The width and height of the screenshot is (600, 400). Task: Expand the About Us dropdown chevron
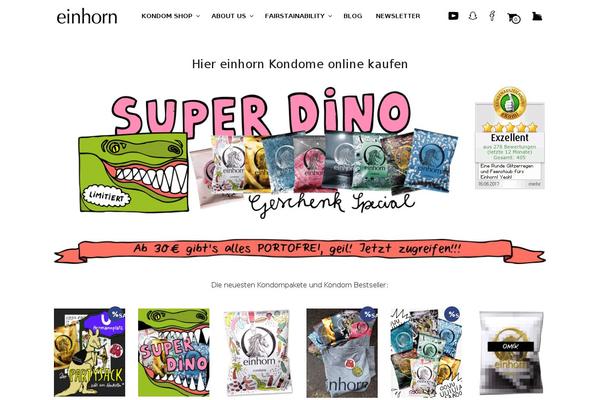tap(251, 16)
